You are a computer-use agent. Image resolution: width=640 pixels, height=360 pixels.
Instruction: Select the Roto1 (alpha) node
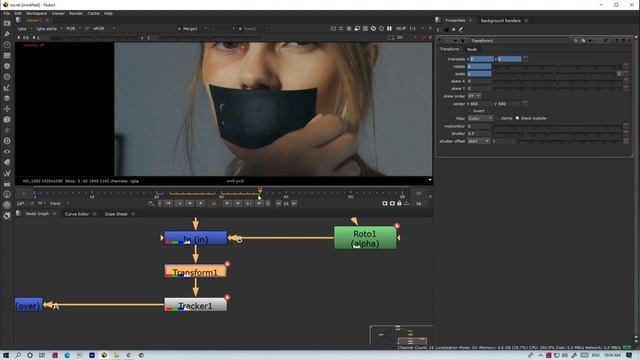click(365, 238)
